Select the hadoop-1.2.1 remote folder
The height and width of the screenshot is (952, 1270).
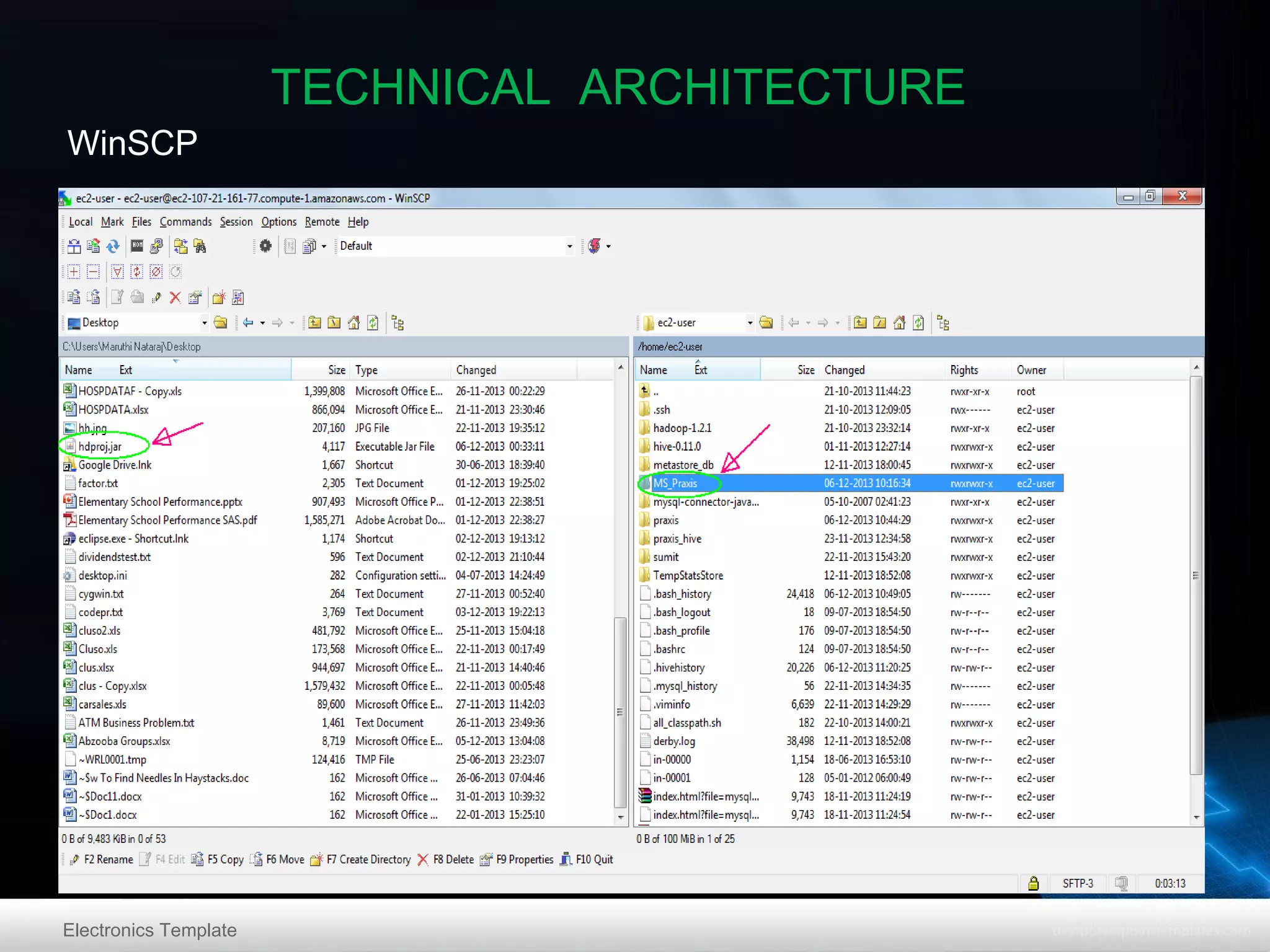tap(682, 428)
